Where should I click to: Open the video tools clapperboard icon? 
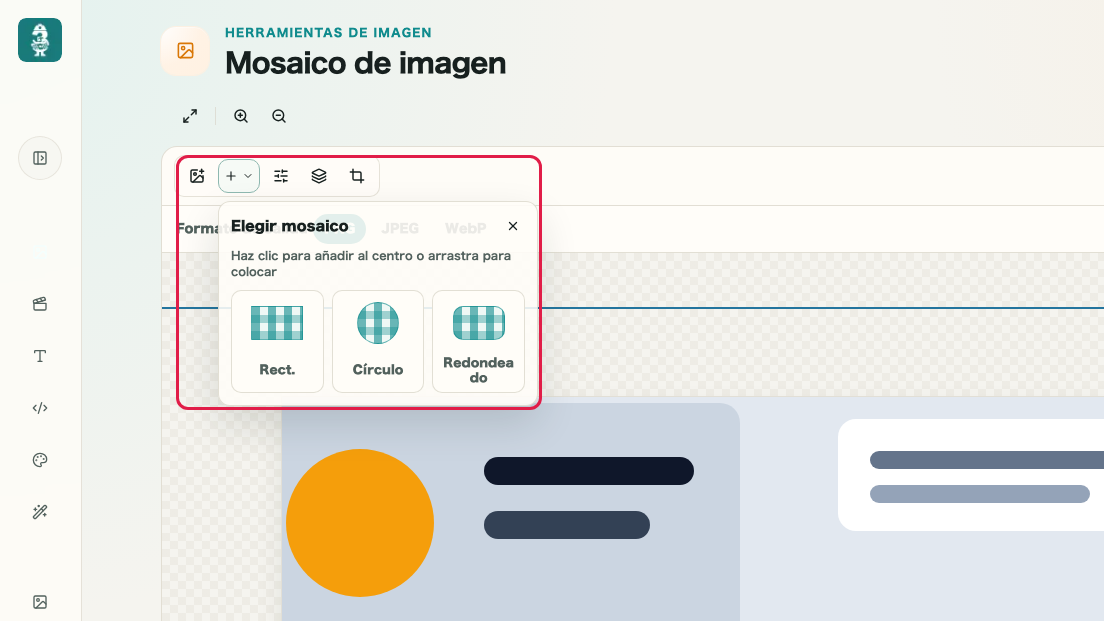point(40,304)
